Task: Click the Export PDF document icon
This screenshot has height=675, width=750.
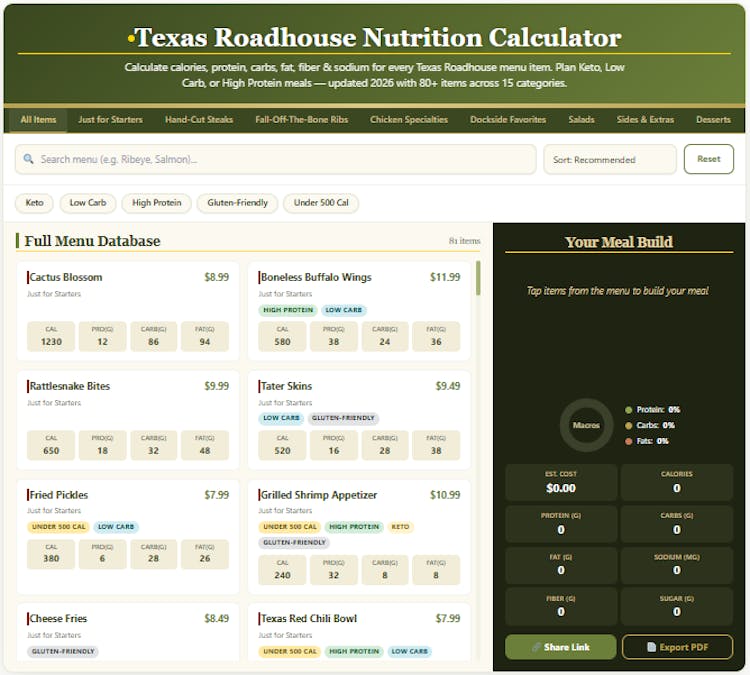Action: point(651,647)
